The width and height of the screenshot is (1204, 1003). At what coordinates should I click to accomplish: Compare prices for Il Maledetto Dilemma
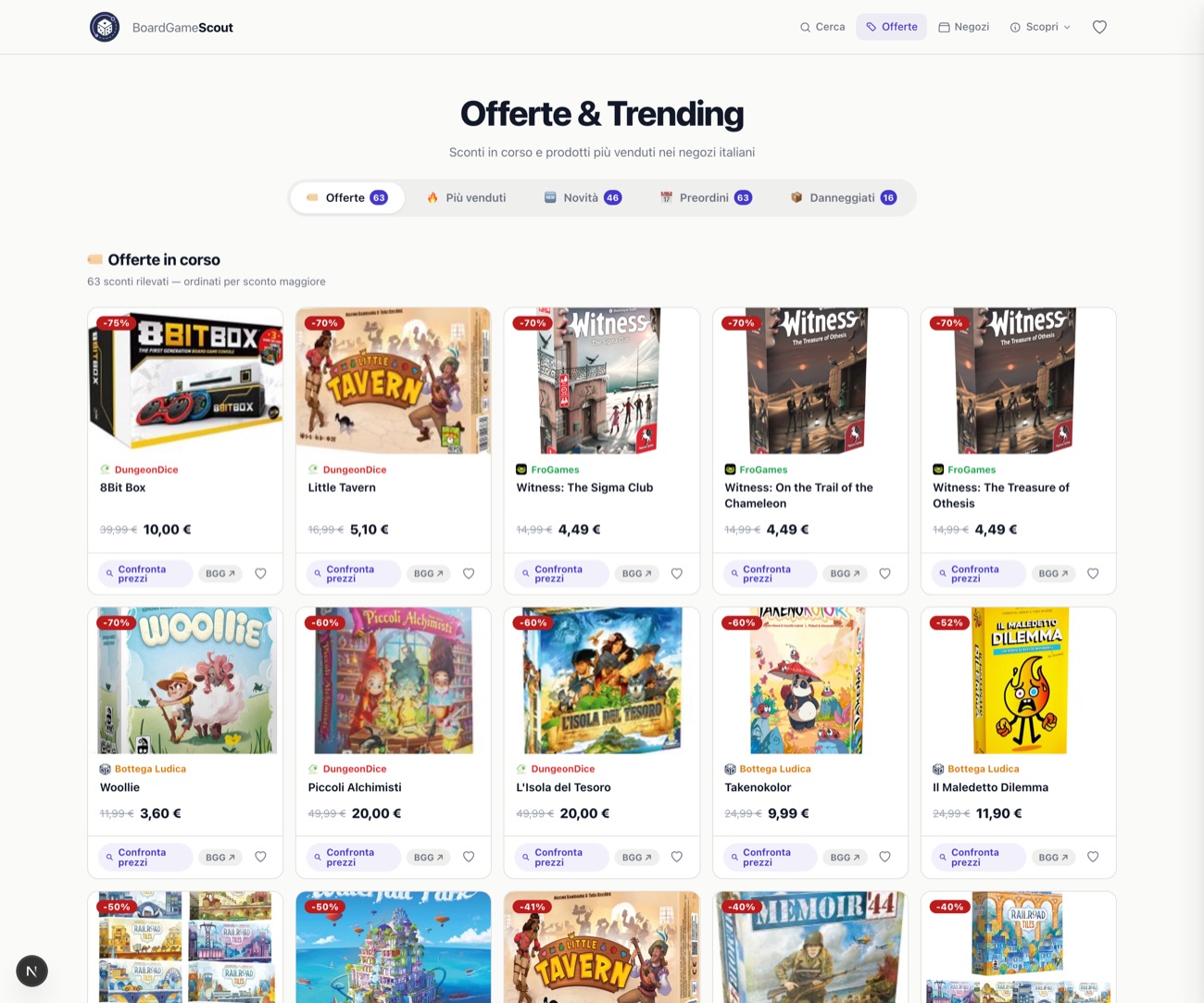tap(977, 857)
